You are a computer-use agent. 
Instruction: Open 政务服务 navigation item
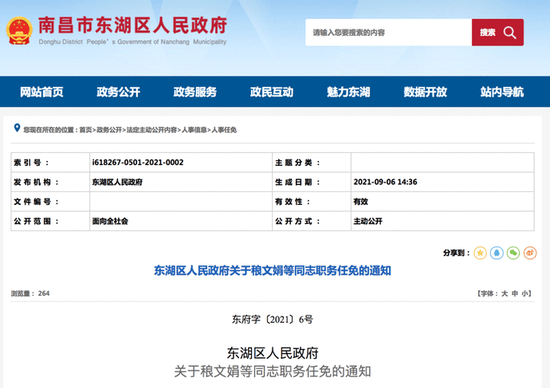(195, 92)
